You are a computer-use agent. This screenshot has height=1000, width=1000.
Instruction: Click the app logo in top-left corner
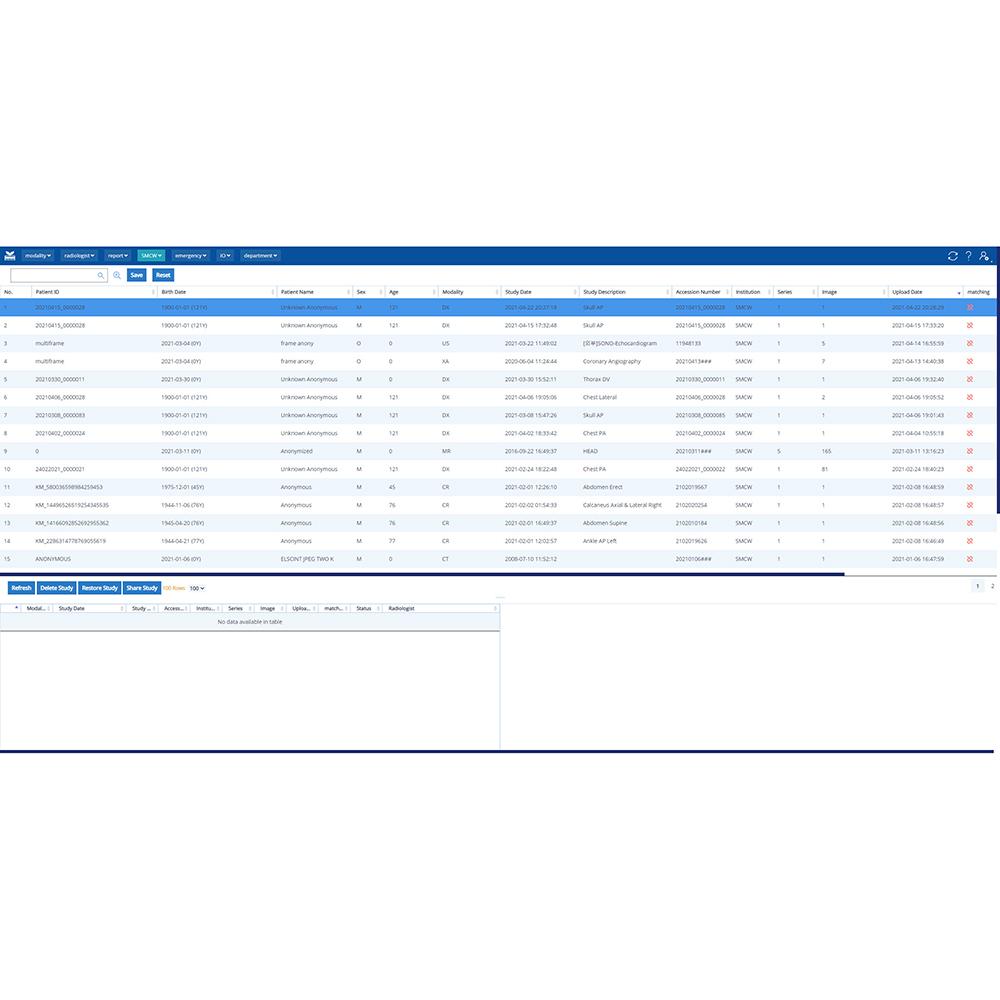click(x=10, y=256)
